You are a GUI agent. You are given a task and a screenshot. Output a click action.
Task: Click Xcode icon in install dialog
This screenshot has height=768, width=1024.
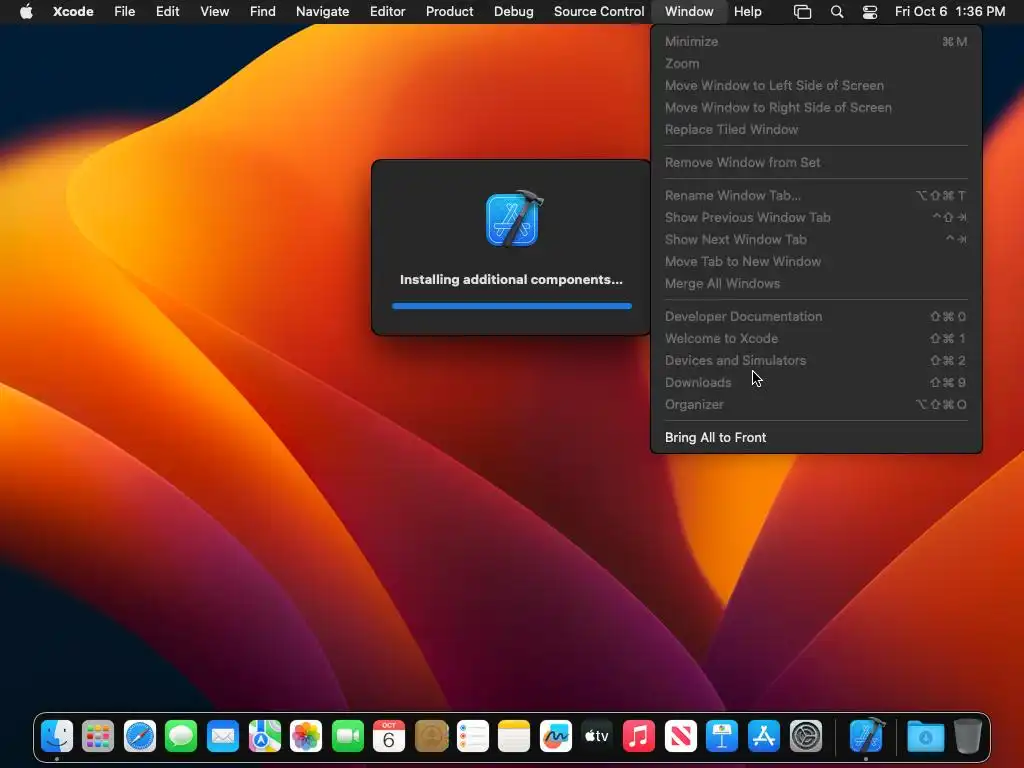click(514, 219)
